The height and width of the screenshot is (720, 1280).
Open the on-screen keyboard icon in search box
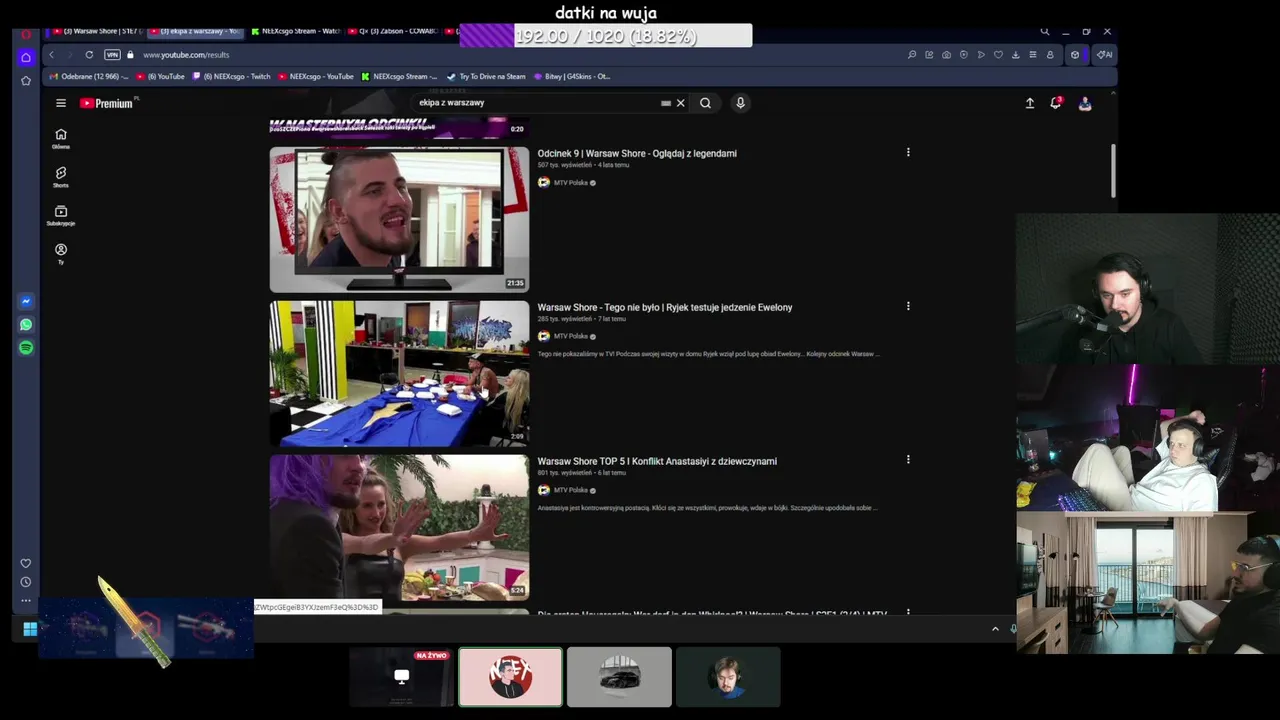pyautogui.click(x=666, y=103)
